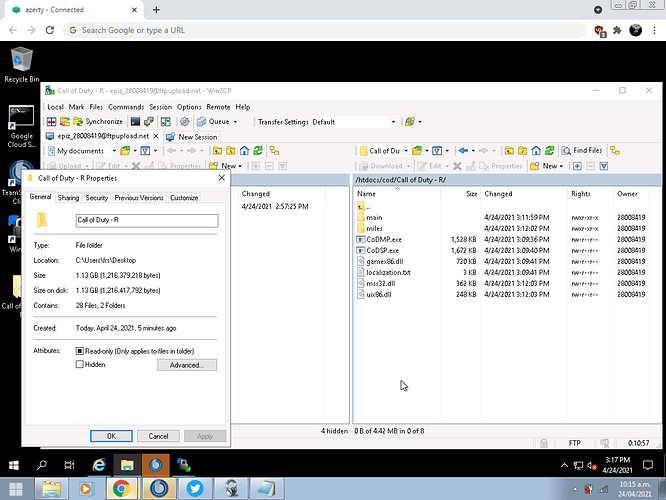Click remote panel filter icon

(x=437, y=150)
